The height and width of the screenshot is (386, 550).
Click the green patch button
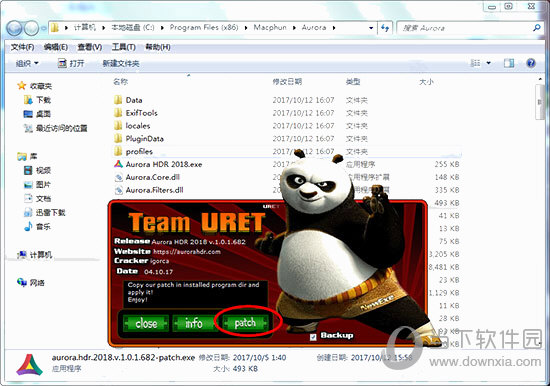[245, 322]
